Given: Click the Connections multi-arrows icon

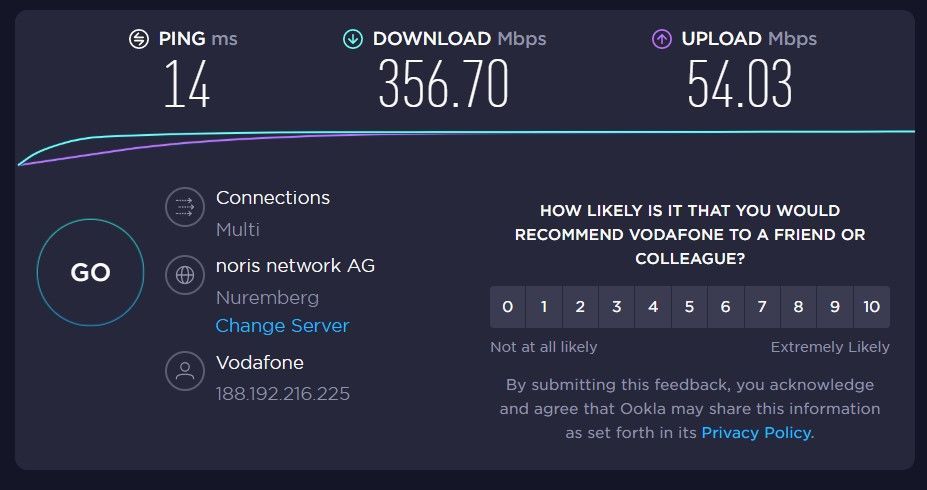Looking at the screenshot, I should [184, 207].
